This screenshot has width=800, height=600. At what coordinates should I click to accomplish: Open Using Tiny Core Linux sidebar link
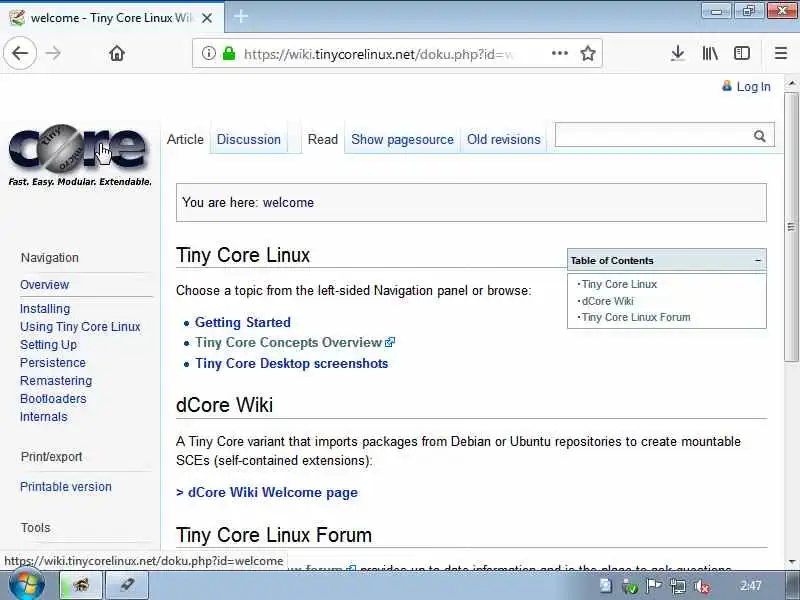[80, 327]
